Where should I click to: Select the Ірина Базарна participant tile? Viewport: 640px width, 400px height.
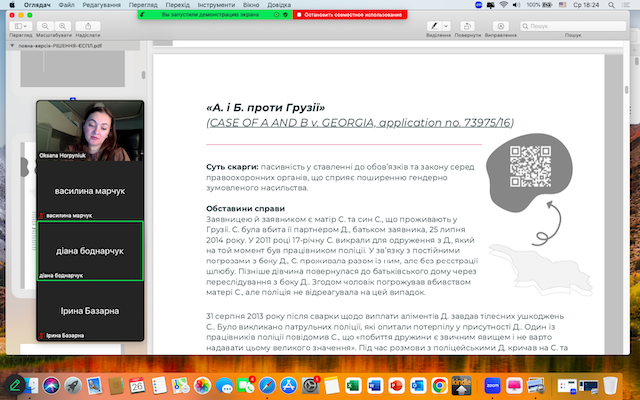click(90, 311)
